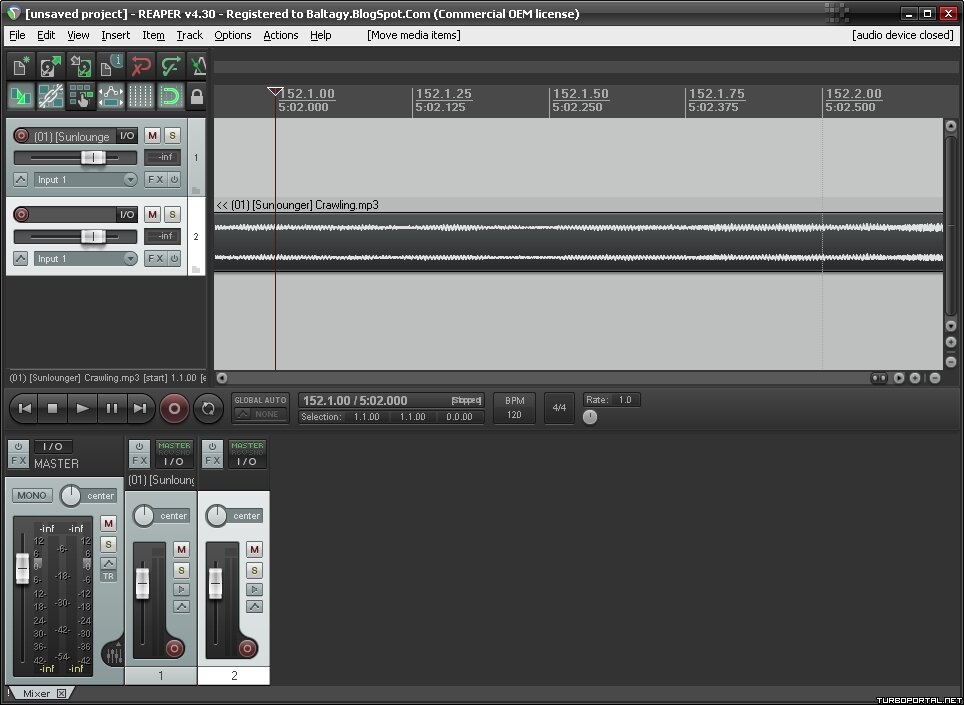The image size is (964, 705).
Task: Mute the MASTER channel in mixer
Action: tap(108, 524)
